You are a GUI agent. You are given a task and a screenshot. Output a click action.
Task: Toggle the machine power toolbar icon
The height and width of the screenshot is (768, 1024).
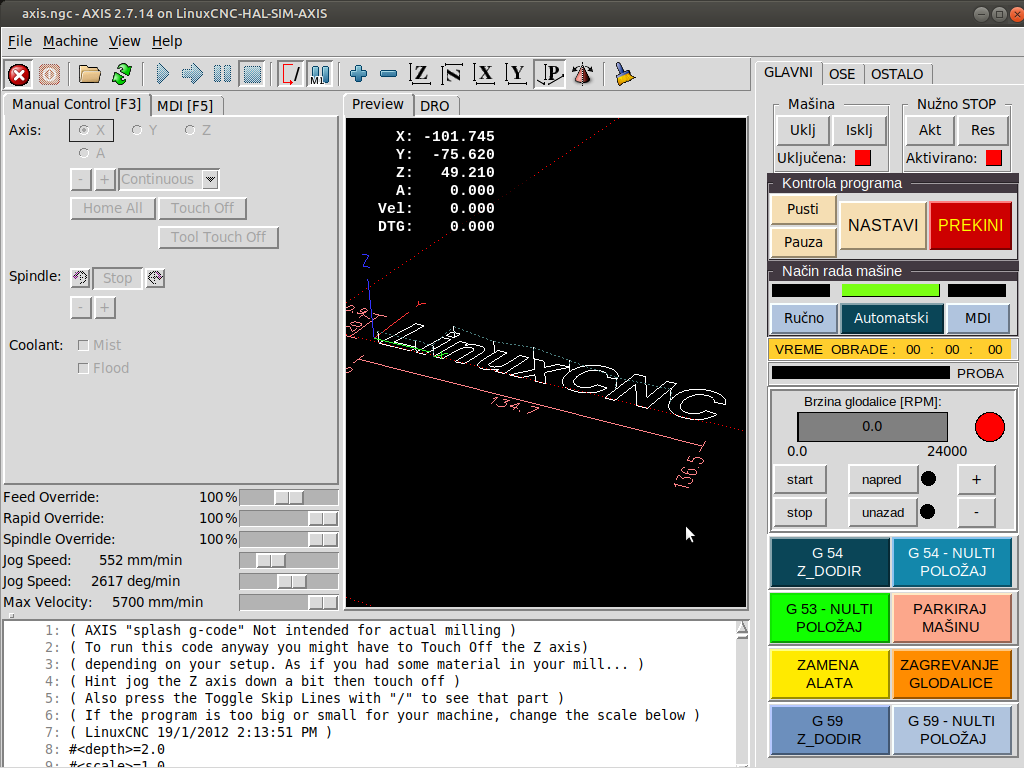coord(50,74)
